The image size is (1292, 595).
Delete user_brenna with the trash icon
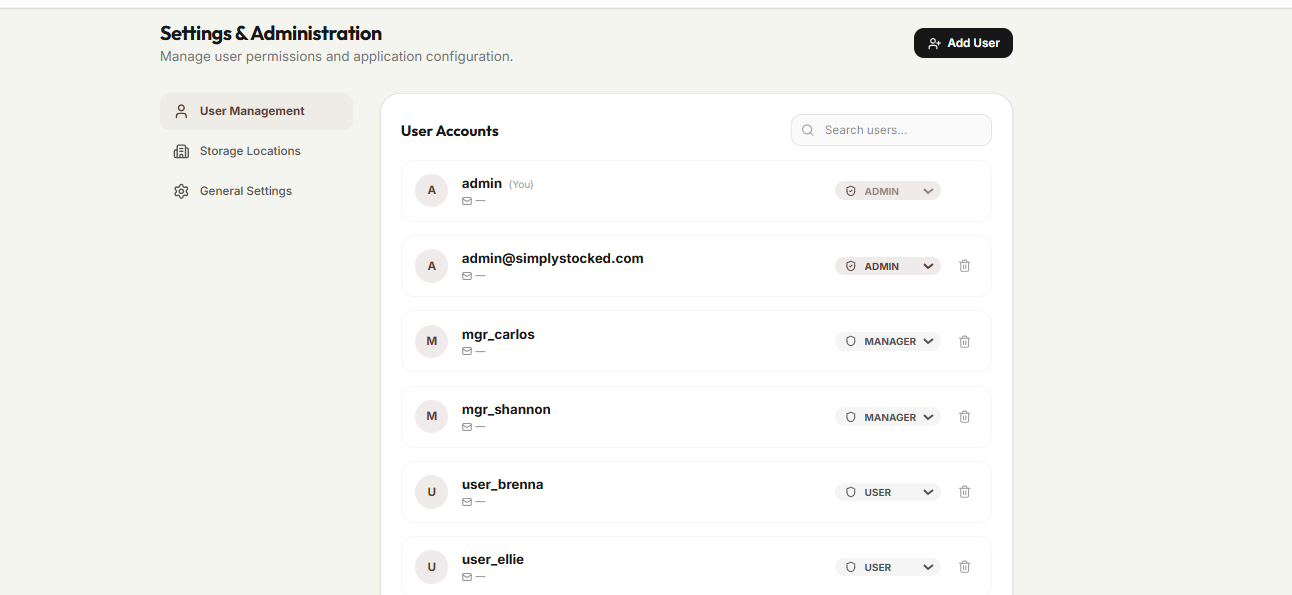(x=964, y=492)
